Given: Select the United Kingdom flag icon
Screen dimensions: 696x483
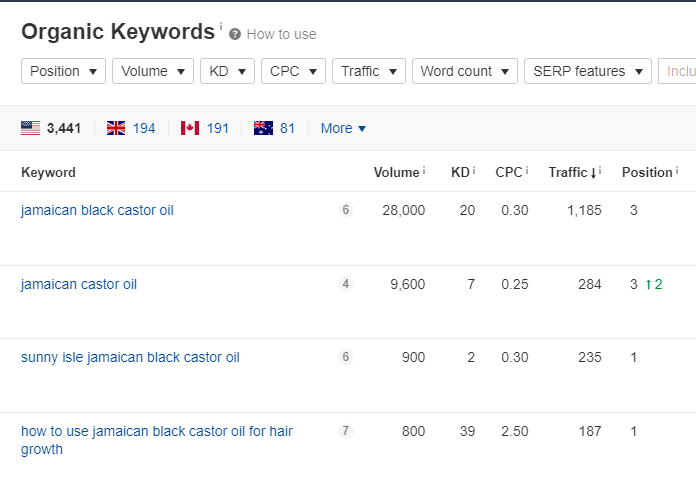Looking at the screenshot, I should [x=116, y=128].
